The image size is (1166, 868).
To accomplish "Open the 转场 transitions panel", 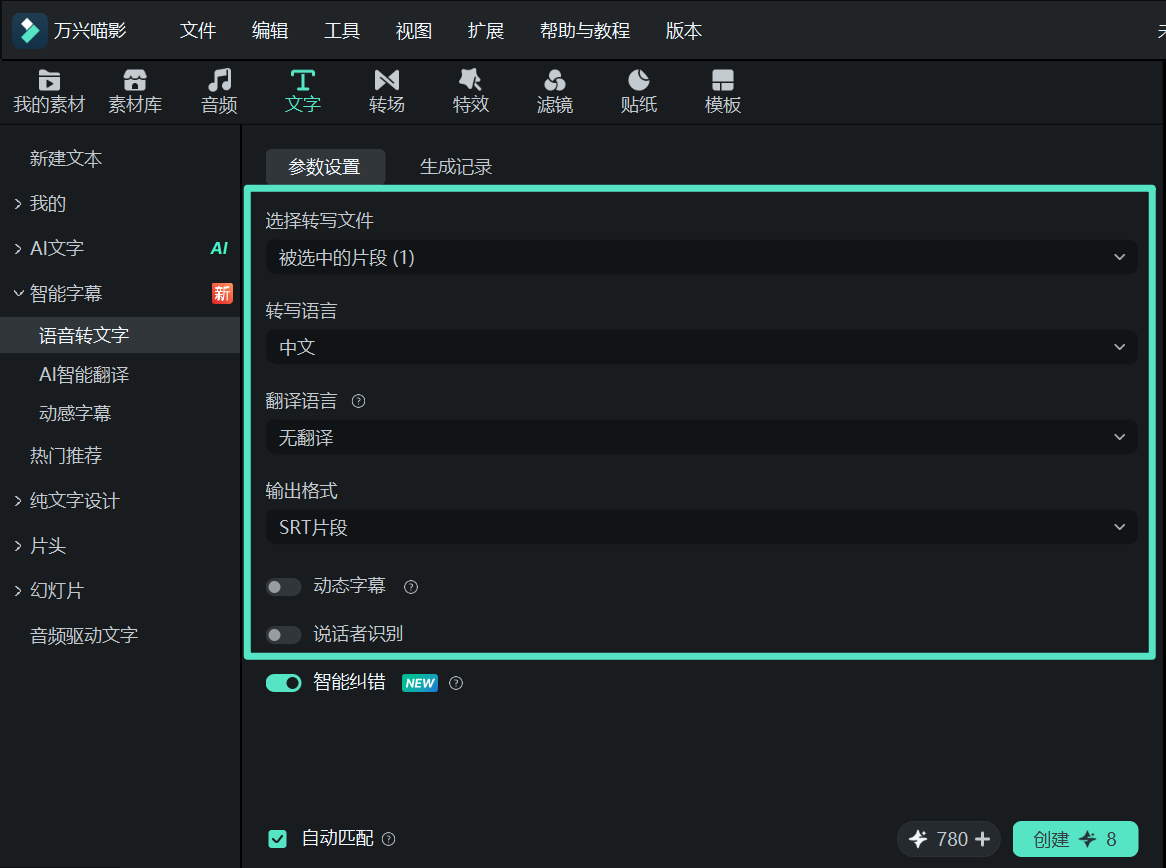I will click(387, 91).
